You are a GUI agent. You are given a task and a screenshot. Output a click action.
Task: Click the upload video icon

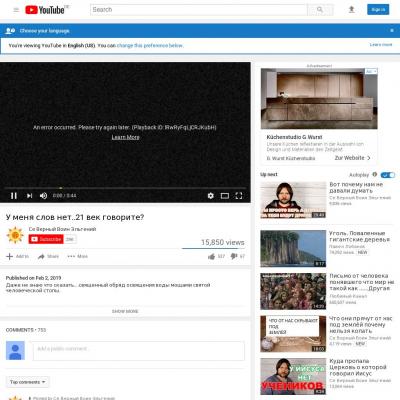click(x=351, y=10)
